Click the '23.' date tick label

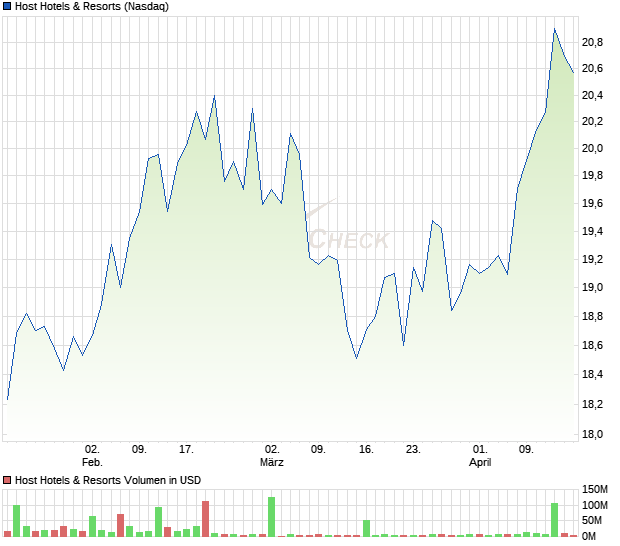[413, 450]
